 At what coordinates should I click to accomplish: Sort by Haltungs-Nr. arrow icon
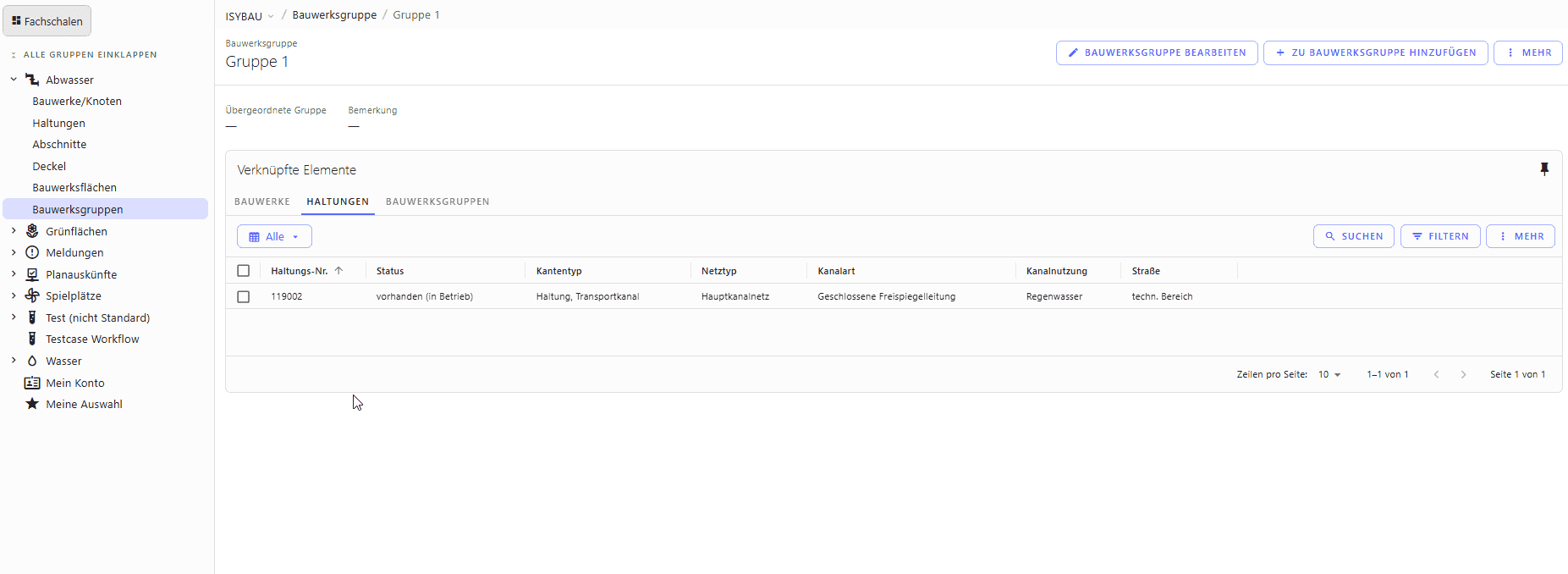coord(338,271)
